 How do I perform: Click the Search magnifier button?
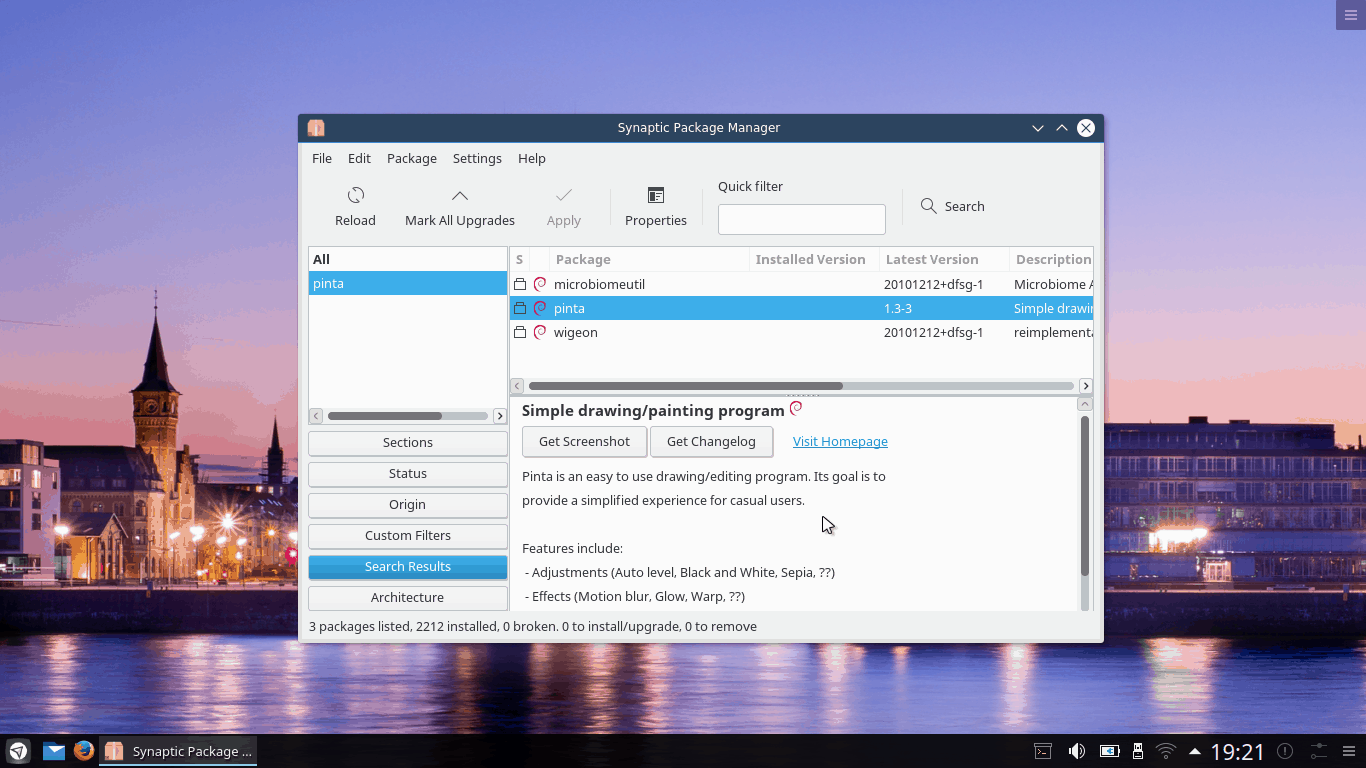coord(952,206)
